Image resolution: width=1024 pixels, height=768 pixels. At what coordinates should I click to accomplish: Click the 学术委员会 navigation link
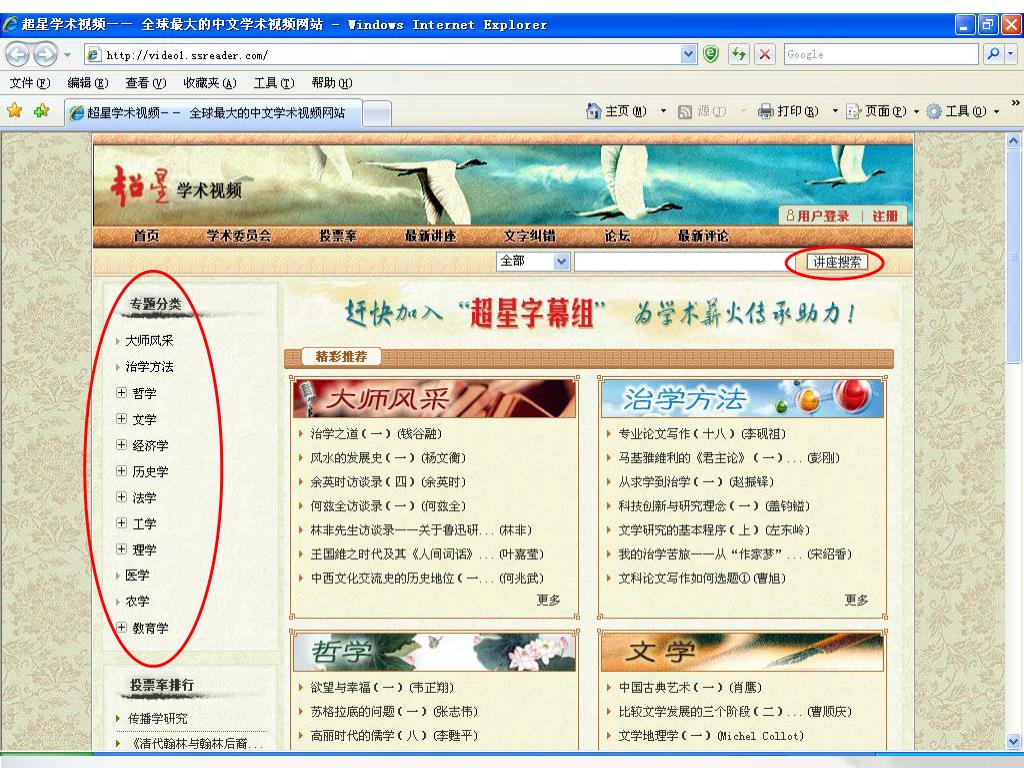239,236
